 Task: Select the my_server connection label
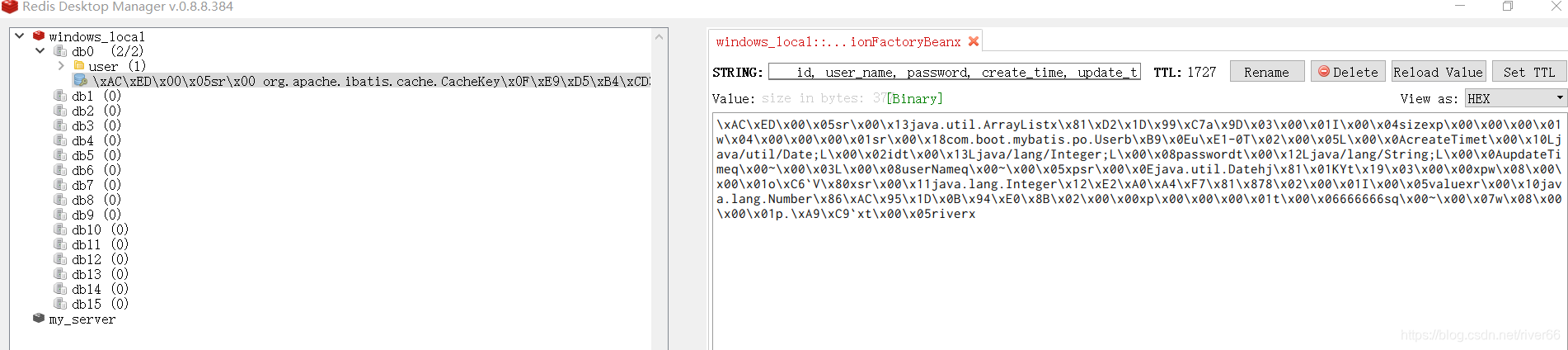(x=82, y=319)
